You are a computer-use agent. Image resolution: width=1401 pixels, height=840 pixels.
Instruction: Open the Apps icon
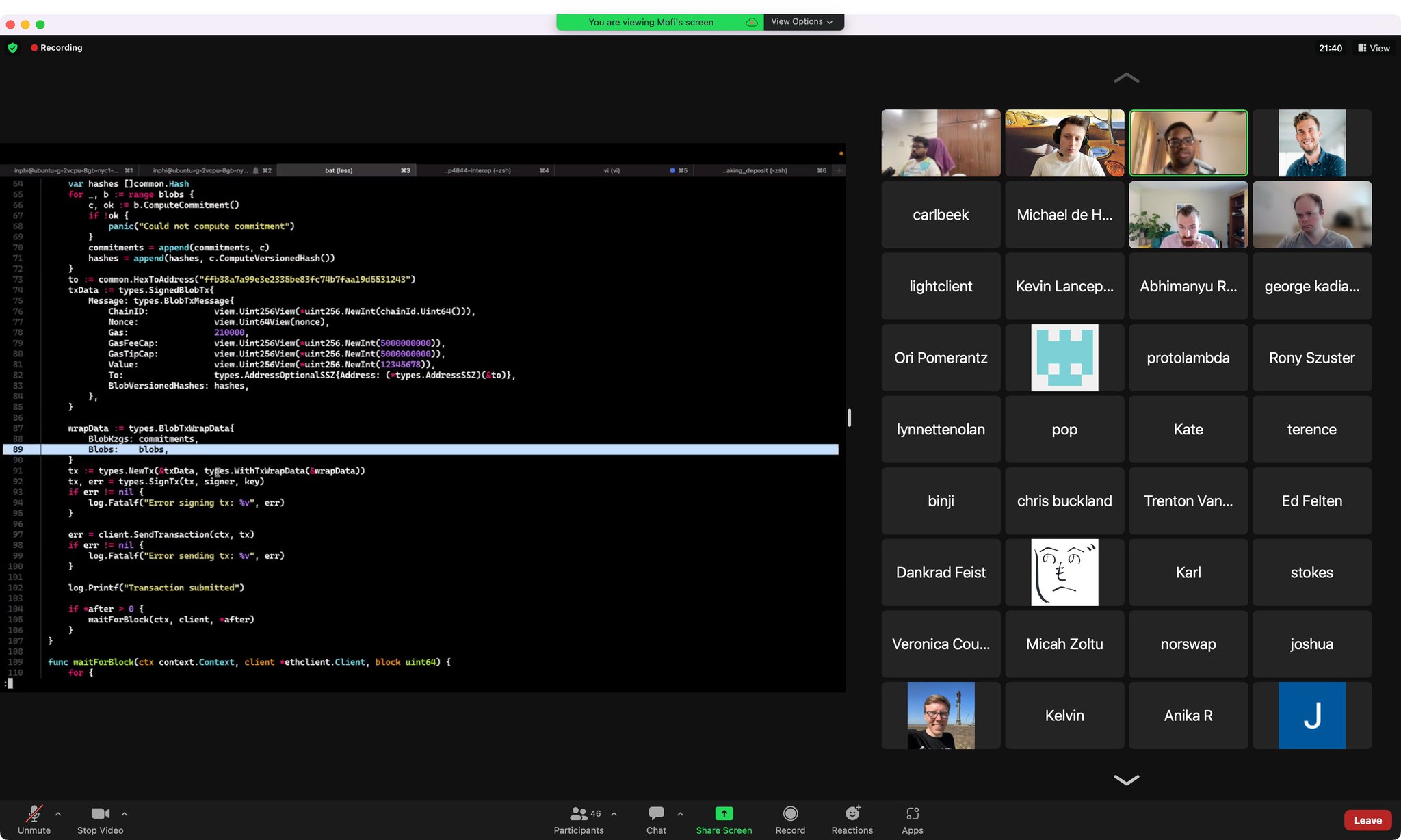pos(913,813)
